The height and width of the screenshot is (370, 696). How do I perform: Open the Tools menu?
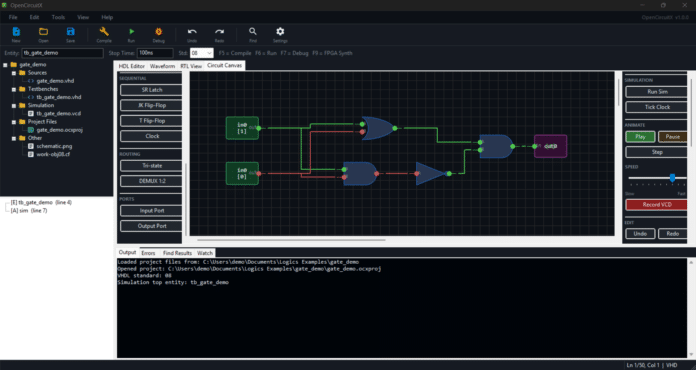[x=58, y=17]
